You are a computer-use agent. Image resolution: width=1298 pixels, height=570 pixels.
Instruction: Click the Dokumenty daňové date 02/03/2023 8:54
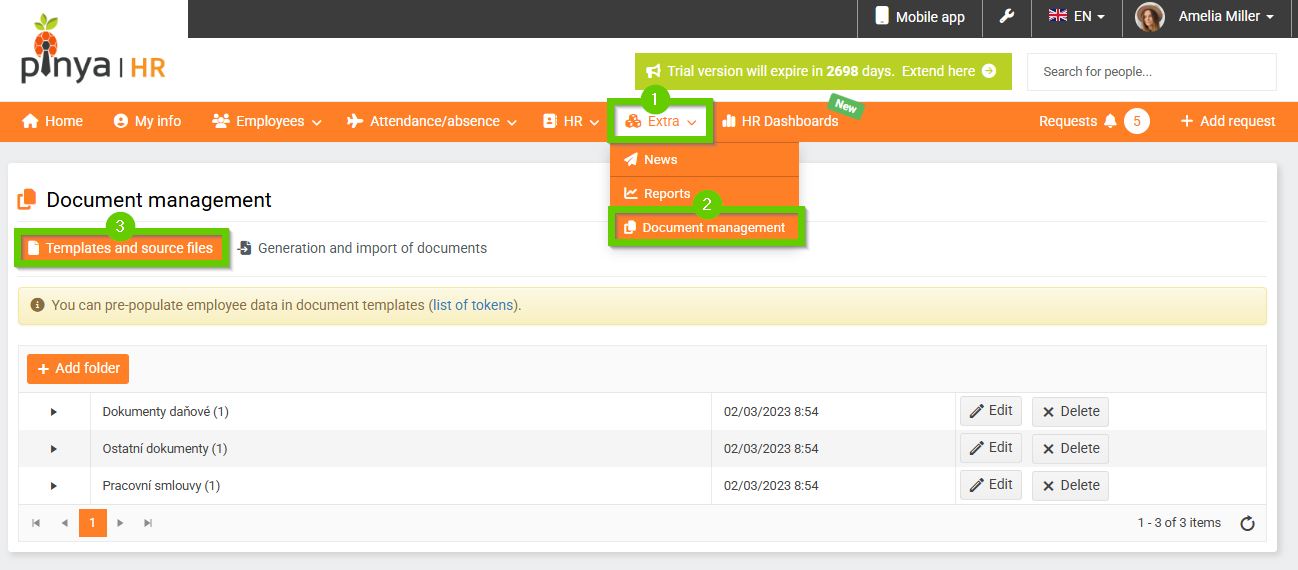coord(771,412)
